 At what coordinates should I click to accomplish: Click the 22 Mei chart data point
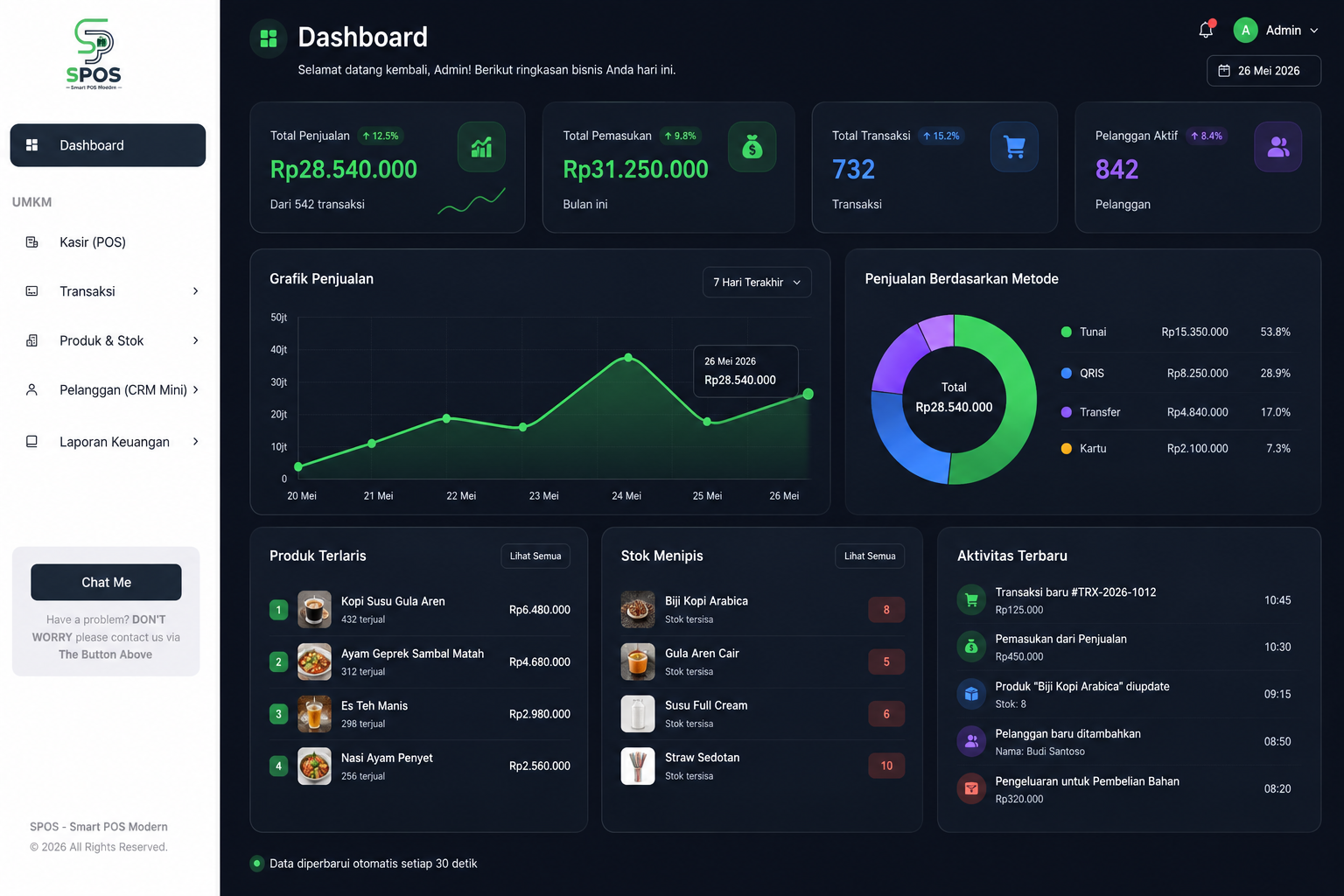[447, 418]
